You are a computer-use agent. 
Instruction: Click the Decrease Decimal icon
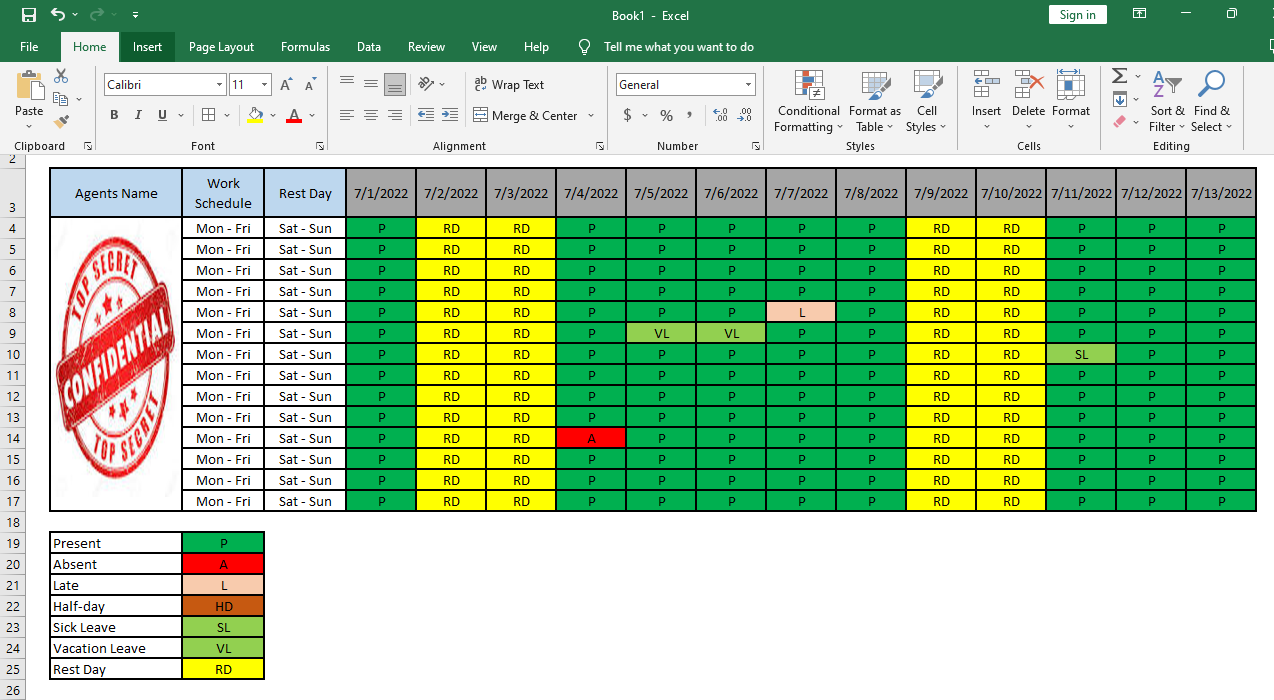pyautogui.click(x=744, y=115)
